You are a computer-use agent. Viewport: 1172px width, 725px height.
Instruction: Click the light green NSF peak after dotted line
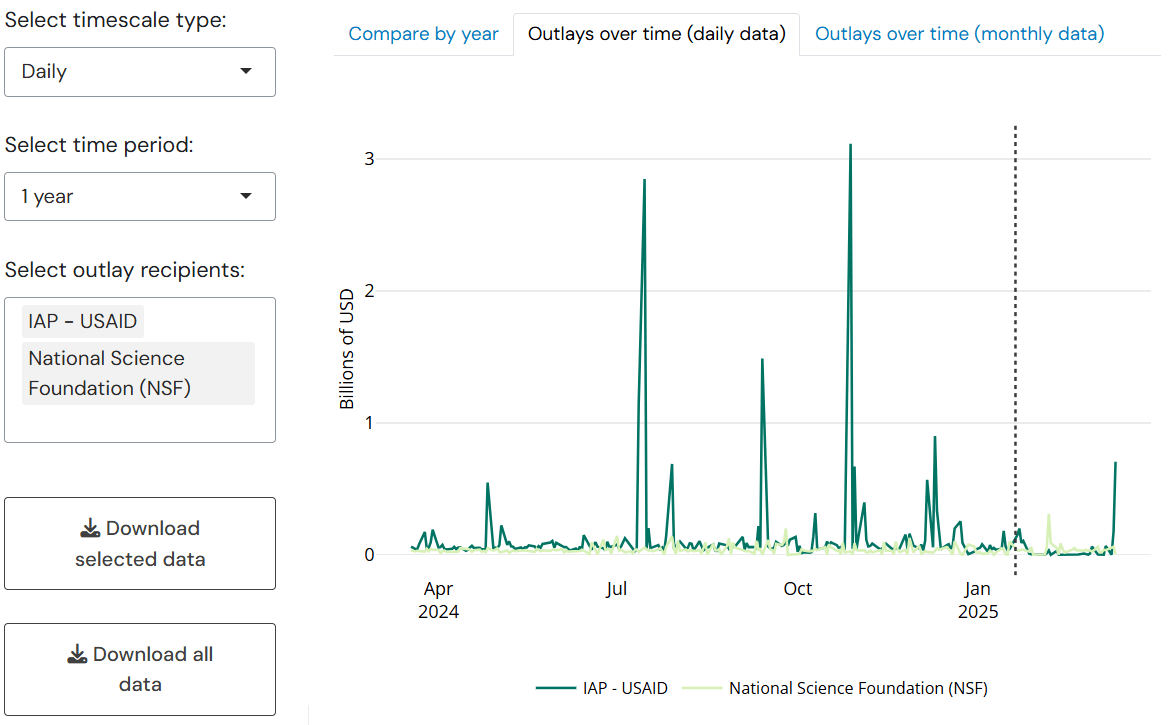coord(1048,515)
